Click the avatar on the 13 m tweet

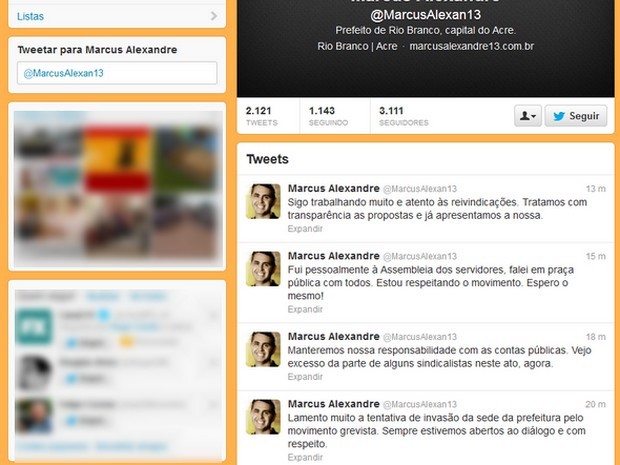[263, 201]
